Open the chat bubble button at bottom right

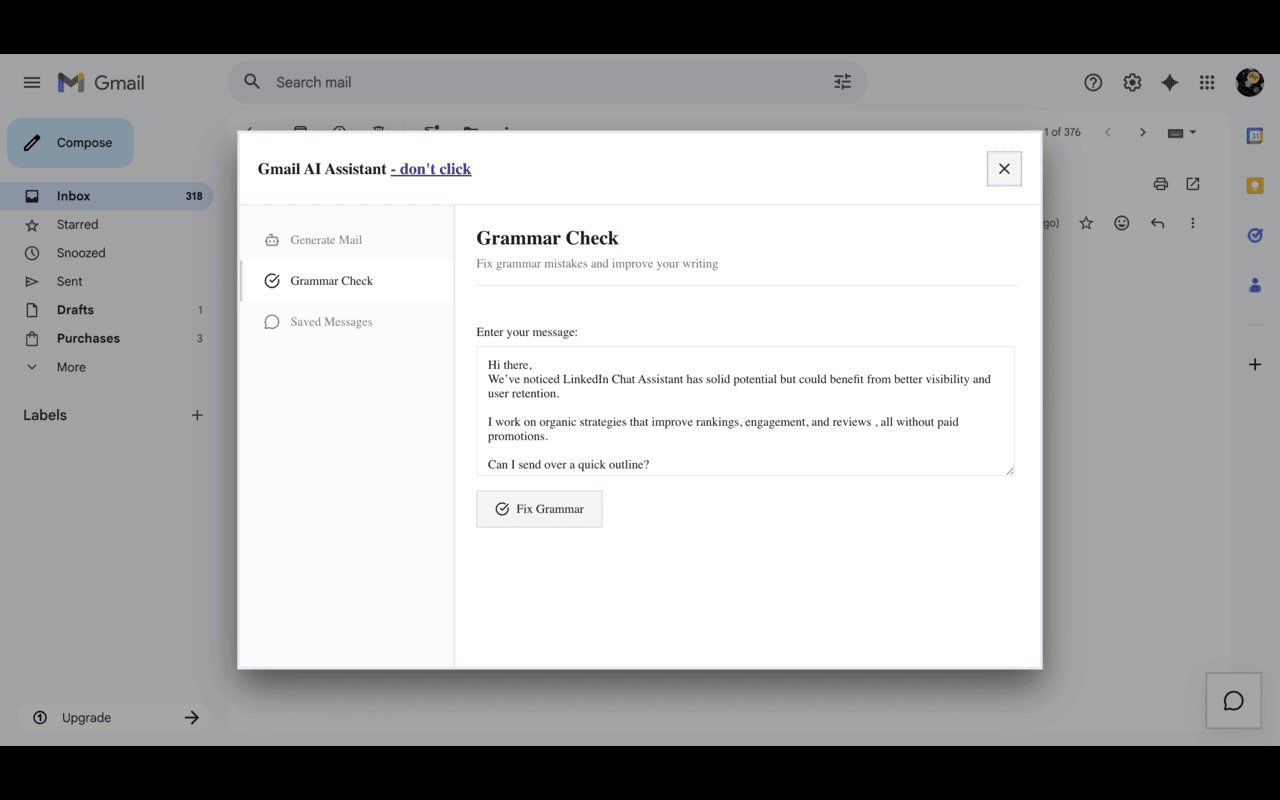(x=1233, y=700)
